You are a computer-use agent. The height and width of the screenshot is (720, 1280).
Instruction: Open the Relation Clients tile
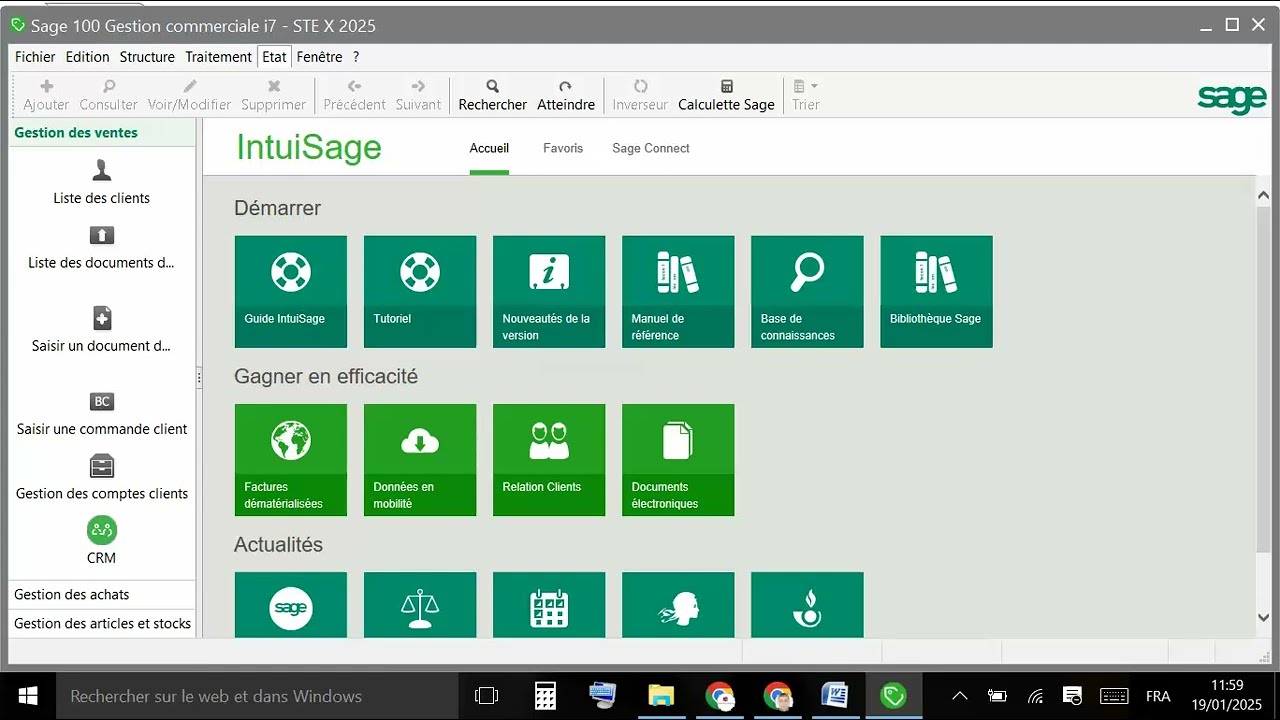coord(549,460)
